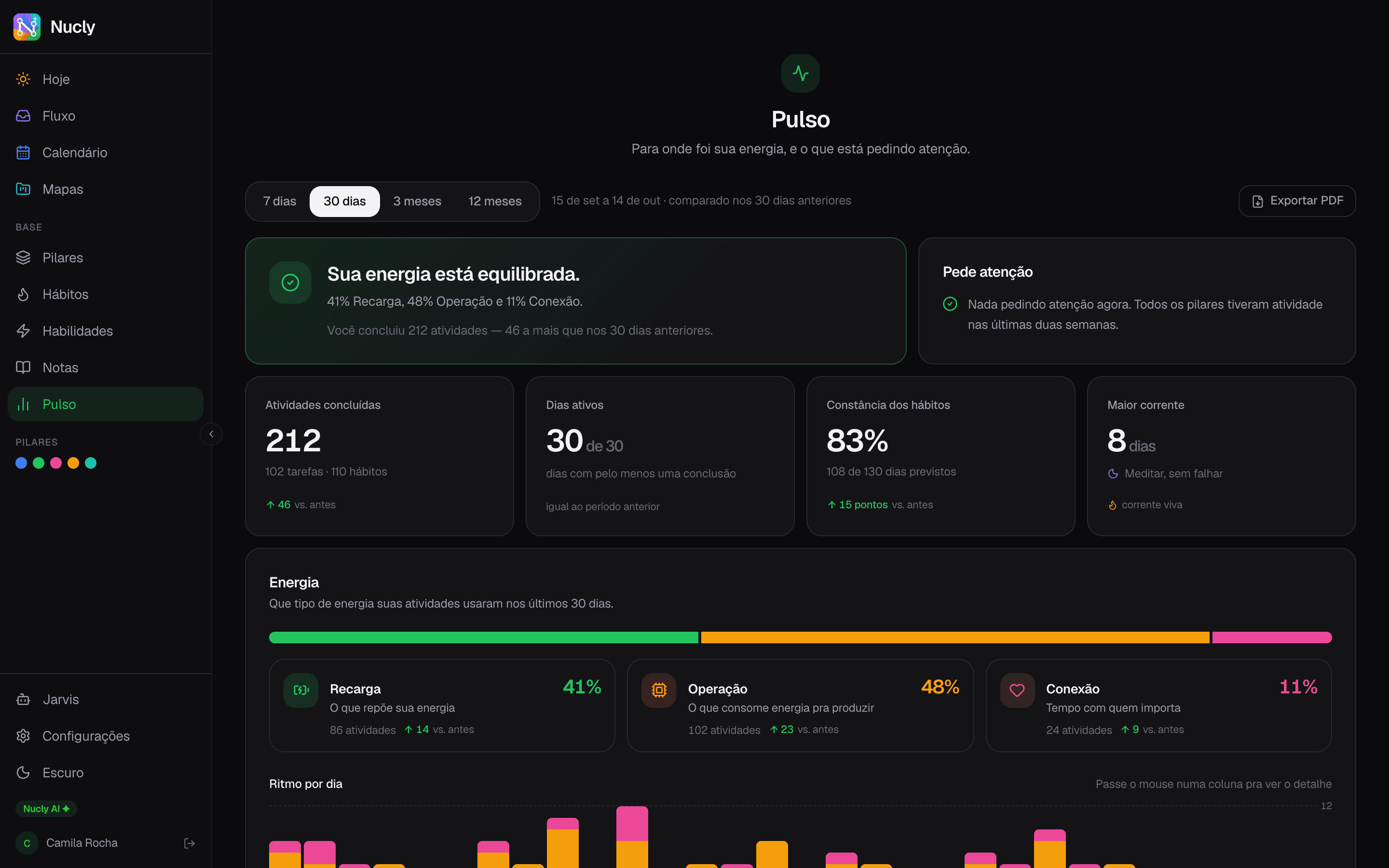
Task: Open Jarvis robot icon
Action: [23, 699]
